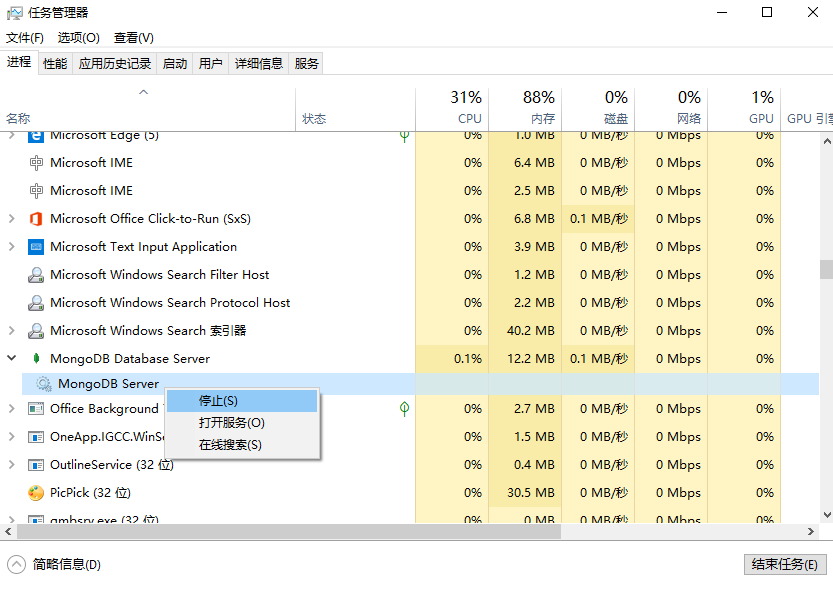Screen dimensions: 833x589
Task: Click the horizontal scrollbar left arrow
Action: tap(8, 531)
